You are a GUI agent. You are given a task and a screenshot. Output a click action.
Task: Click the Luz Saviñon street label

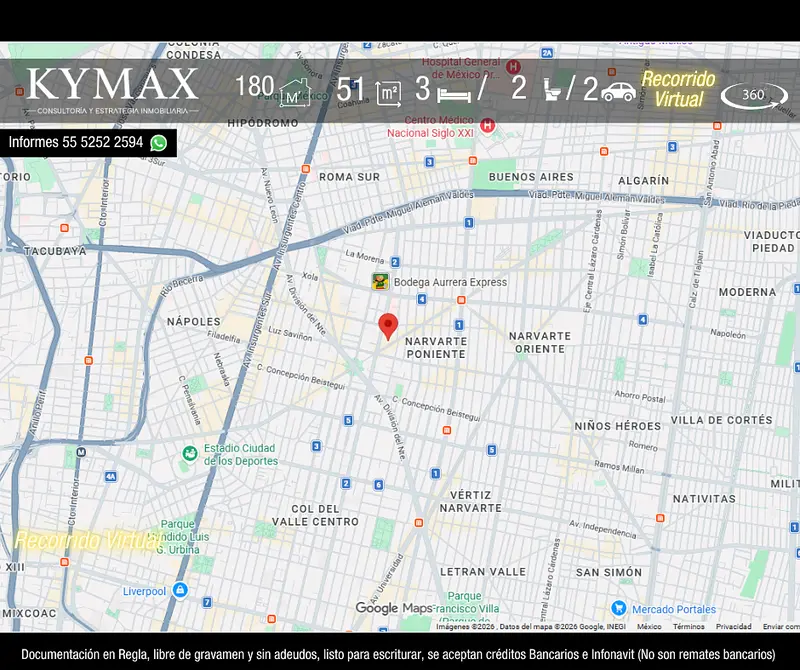(x=290, y=334)
